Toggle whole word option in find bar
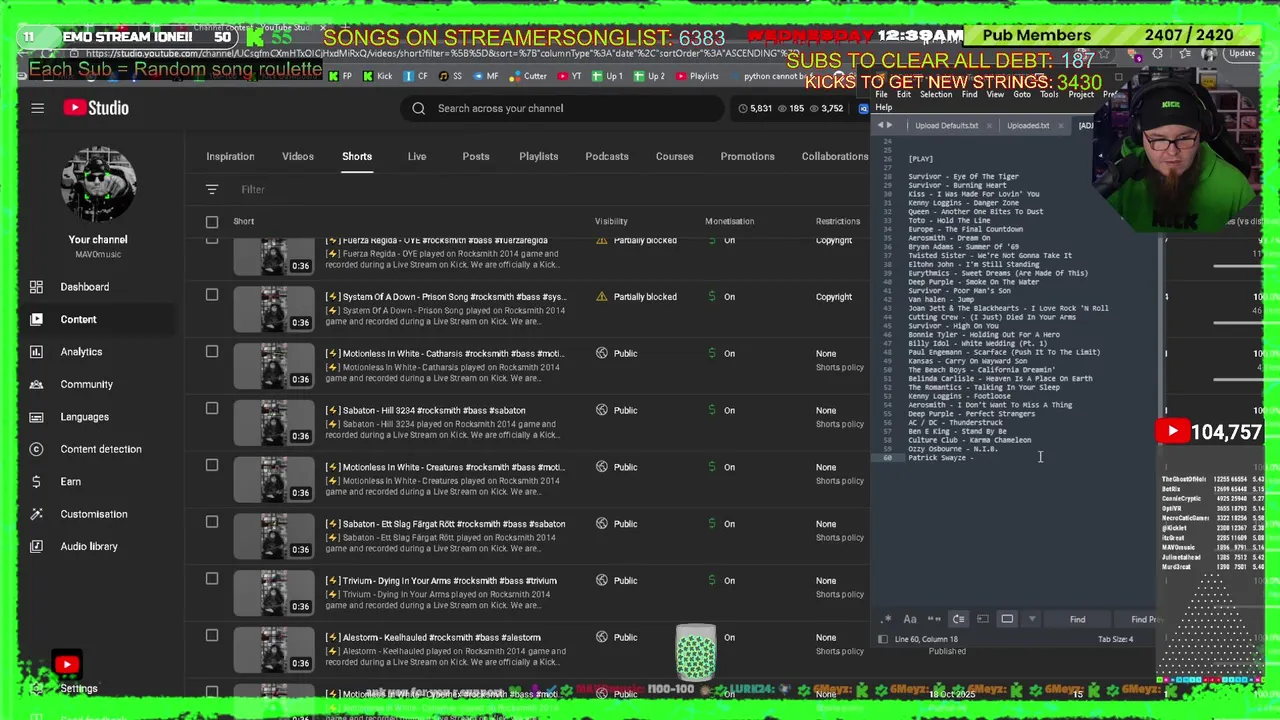1280x720 pixels. tap(934, 619)
